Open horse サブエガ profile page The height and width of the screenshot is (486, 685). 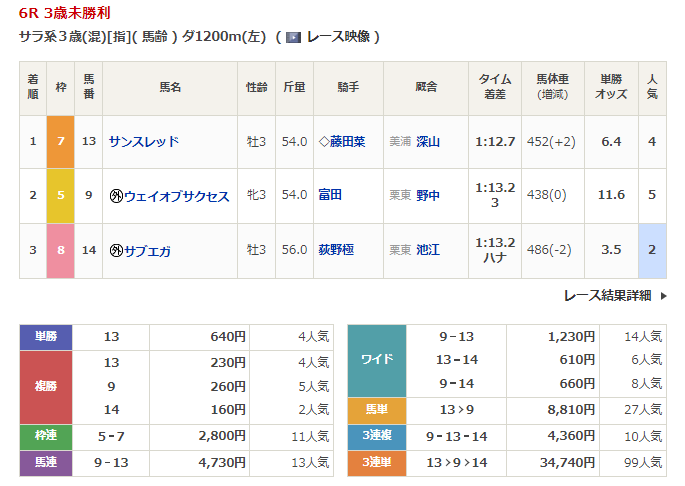coord(149,251)
